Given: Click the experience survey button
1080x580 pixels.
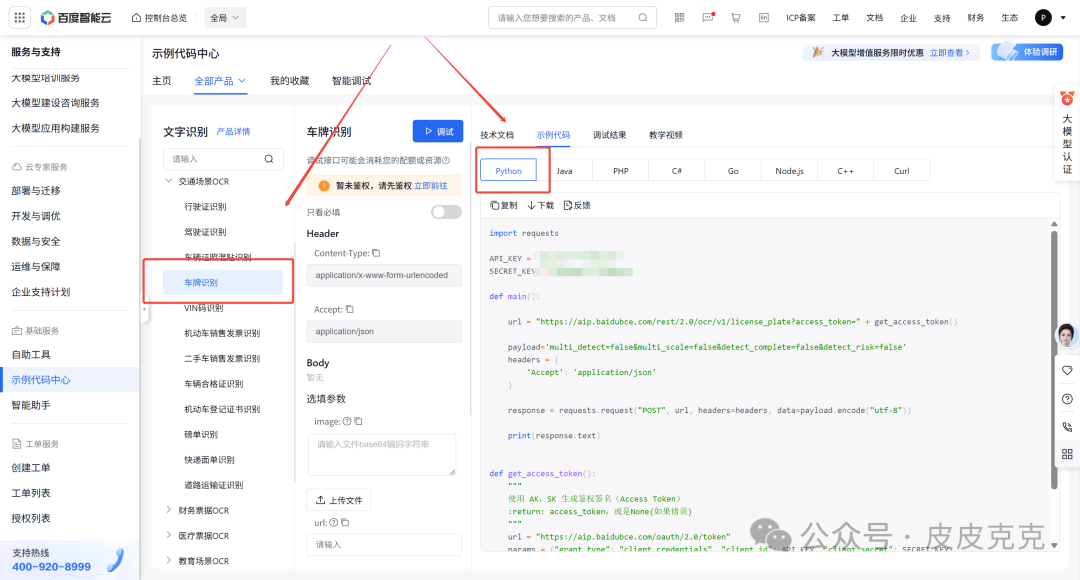Looking at the screenshot, I should pyautogui.click(x=1027, y=52).
